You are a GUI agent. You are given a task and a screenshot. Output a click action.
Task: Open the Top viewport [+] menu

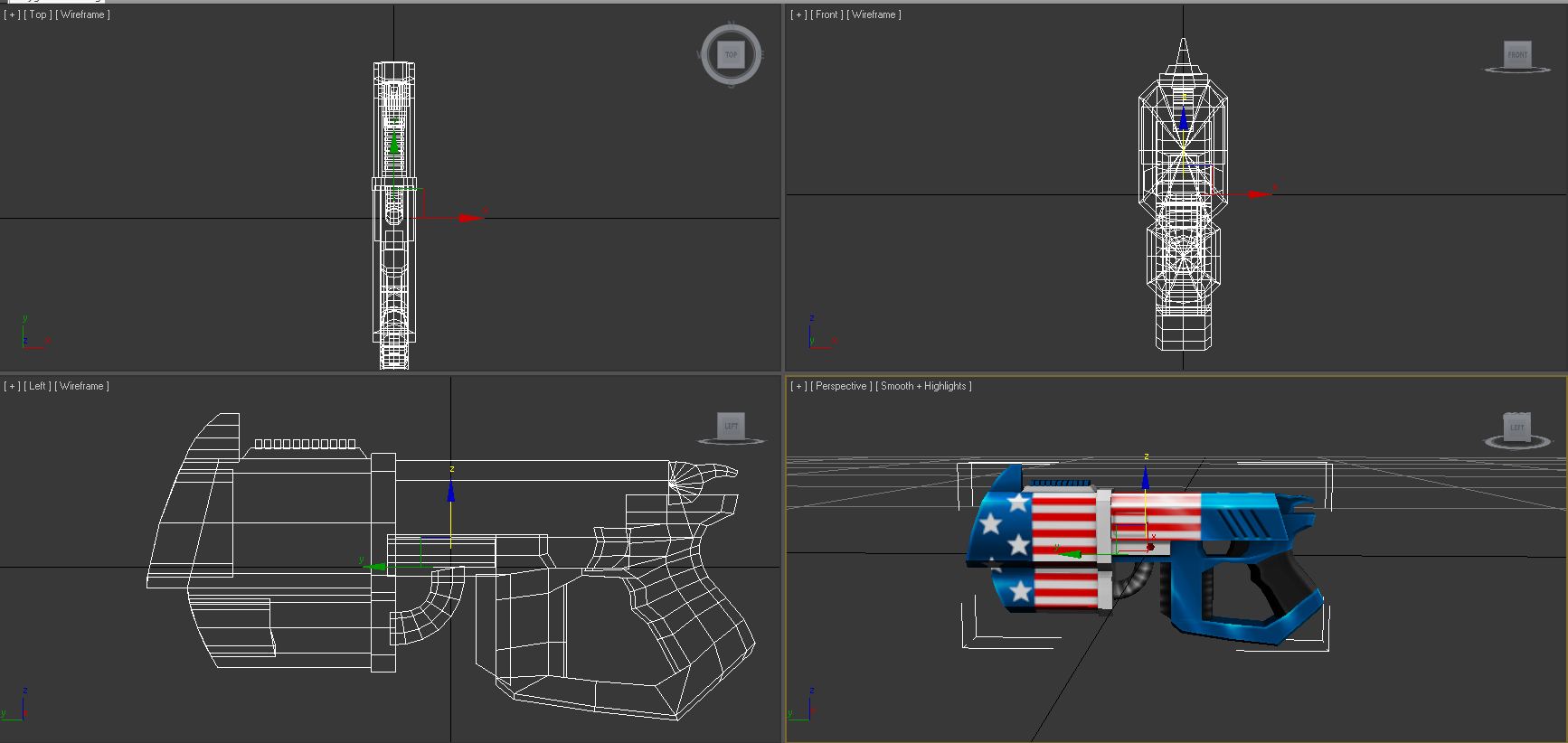tap(13, 14)
